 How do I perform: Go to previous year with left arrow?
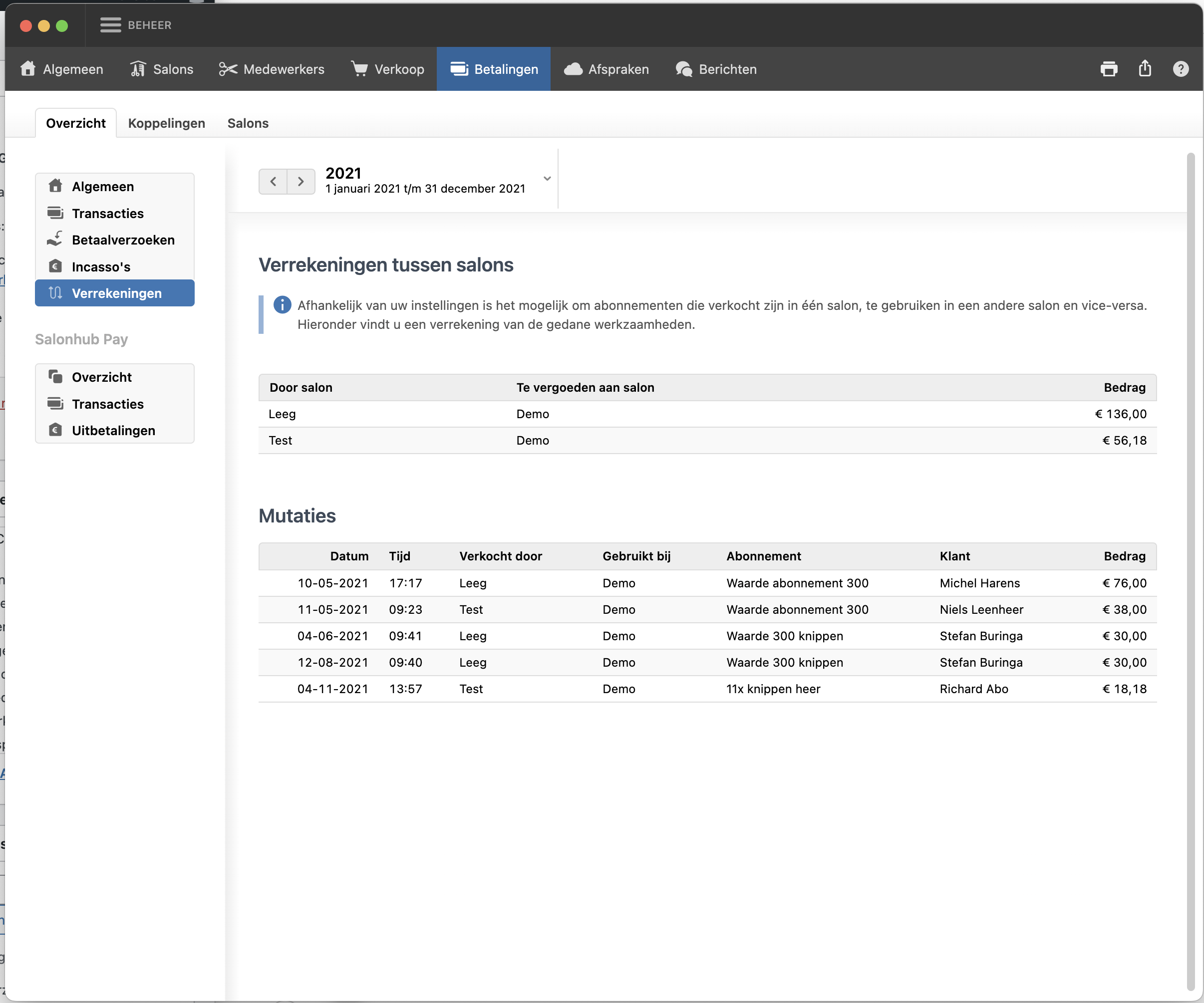pos(273,182)
